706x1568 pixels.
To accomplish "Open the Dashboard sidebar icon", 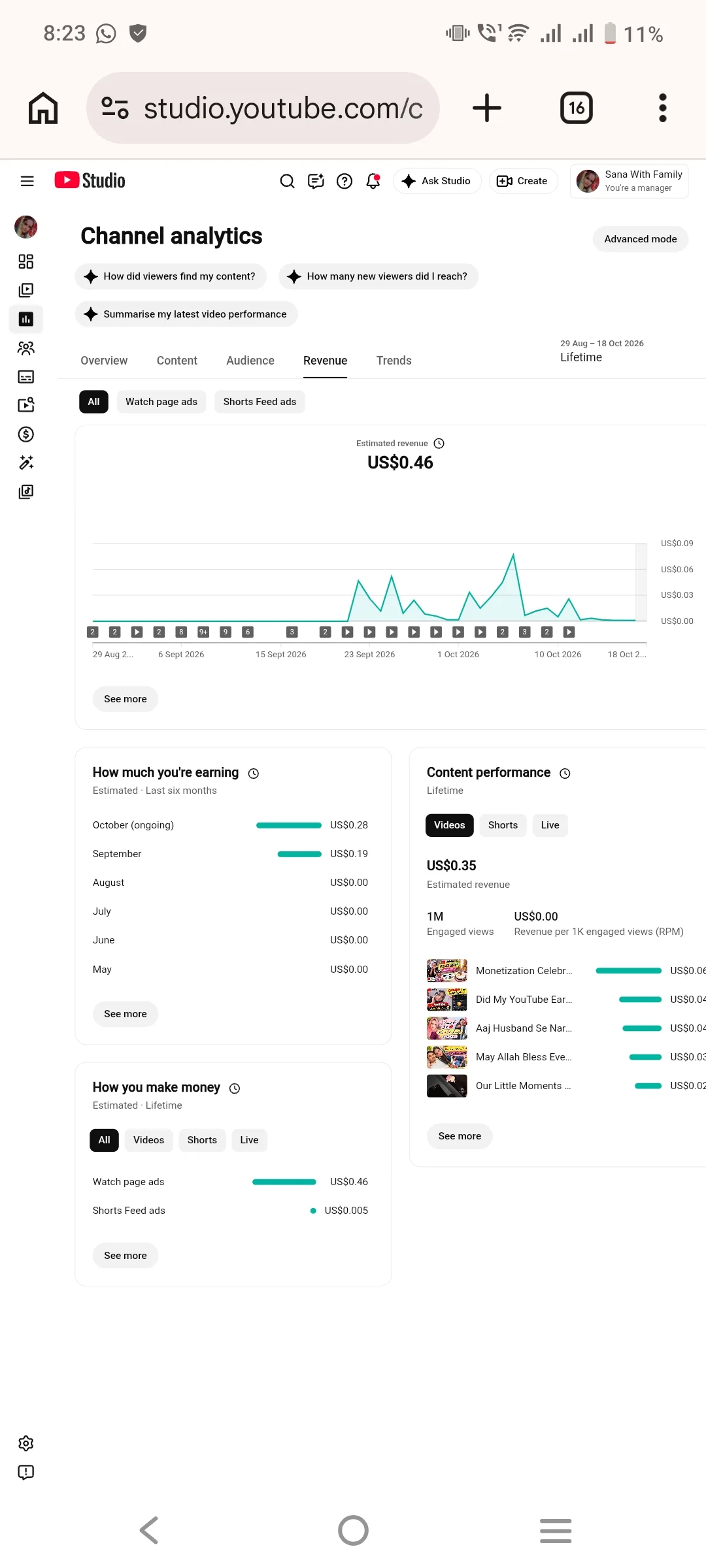I will click(26, 262).
